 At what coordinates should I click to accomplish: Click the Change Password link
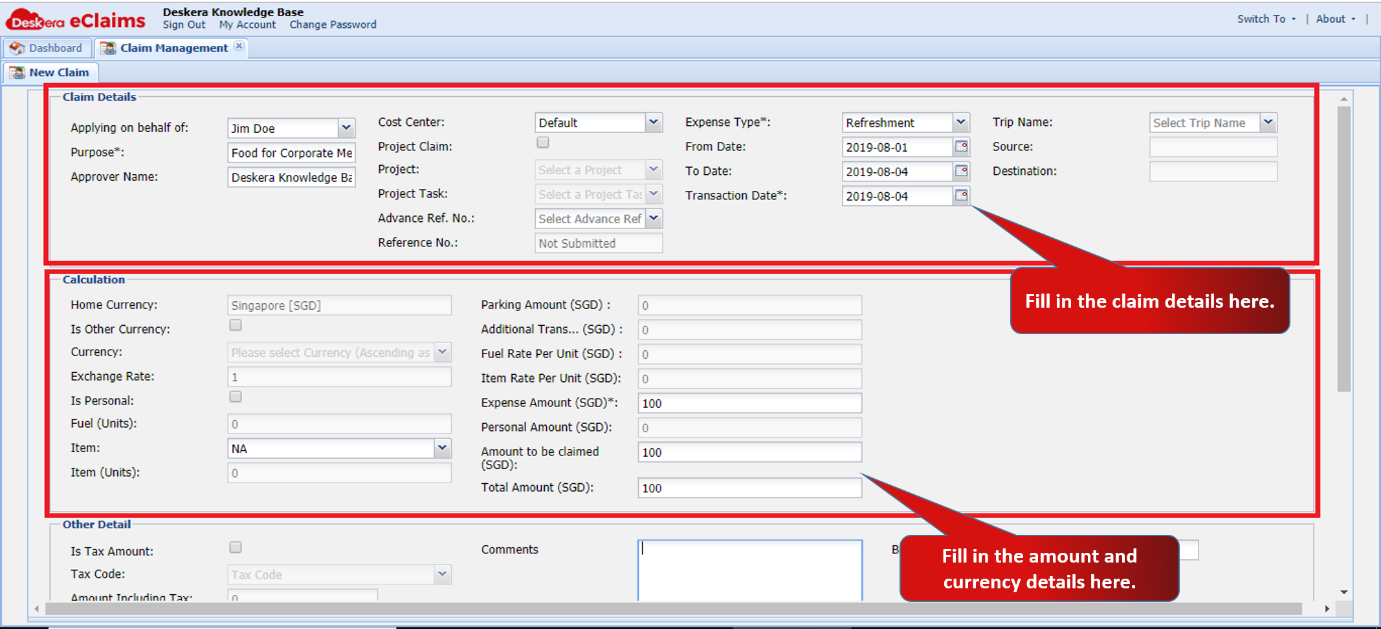(x=333, y=25)
